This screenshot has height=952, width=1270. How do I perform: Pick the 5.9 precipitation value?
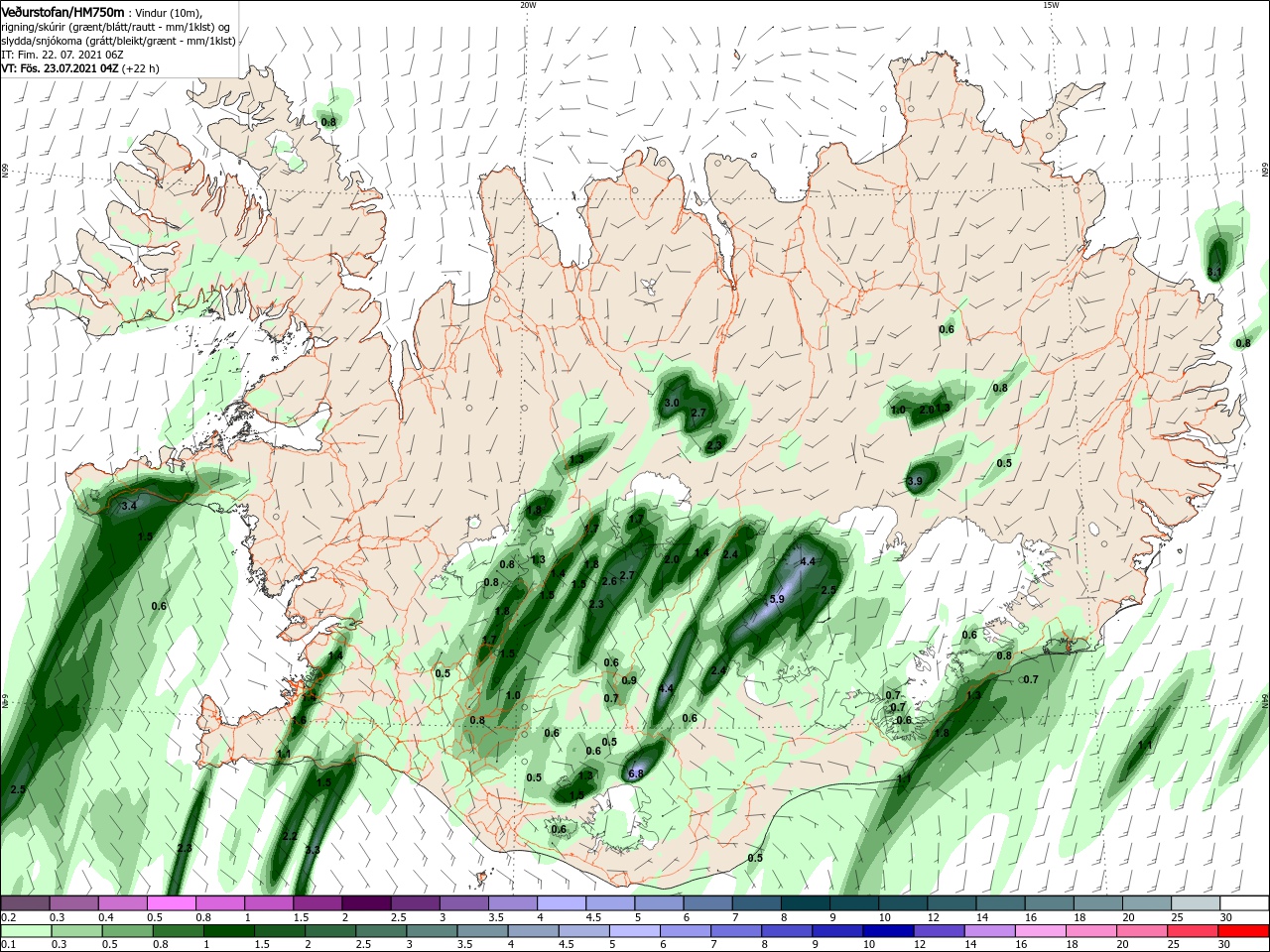tap(777, 599)
